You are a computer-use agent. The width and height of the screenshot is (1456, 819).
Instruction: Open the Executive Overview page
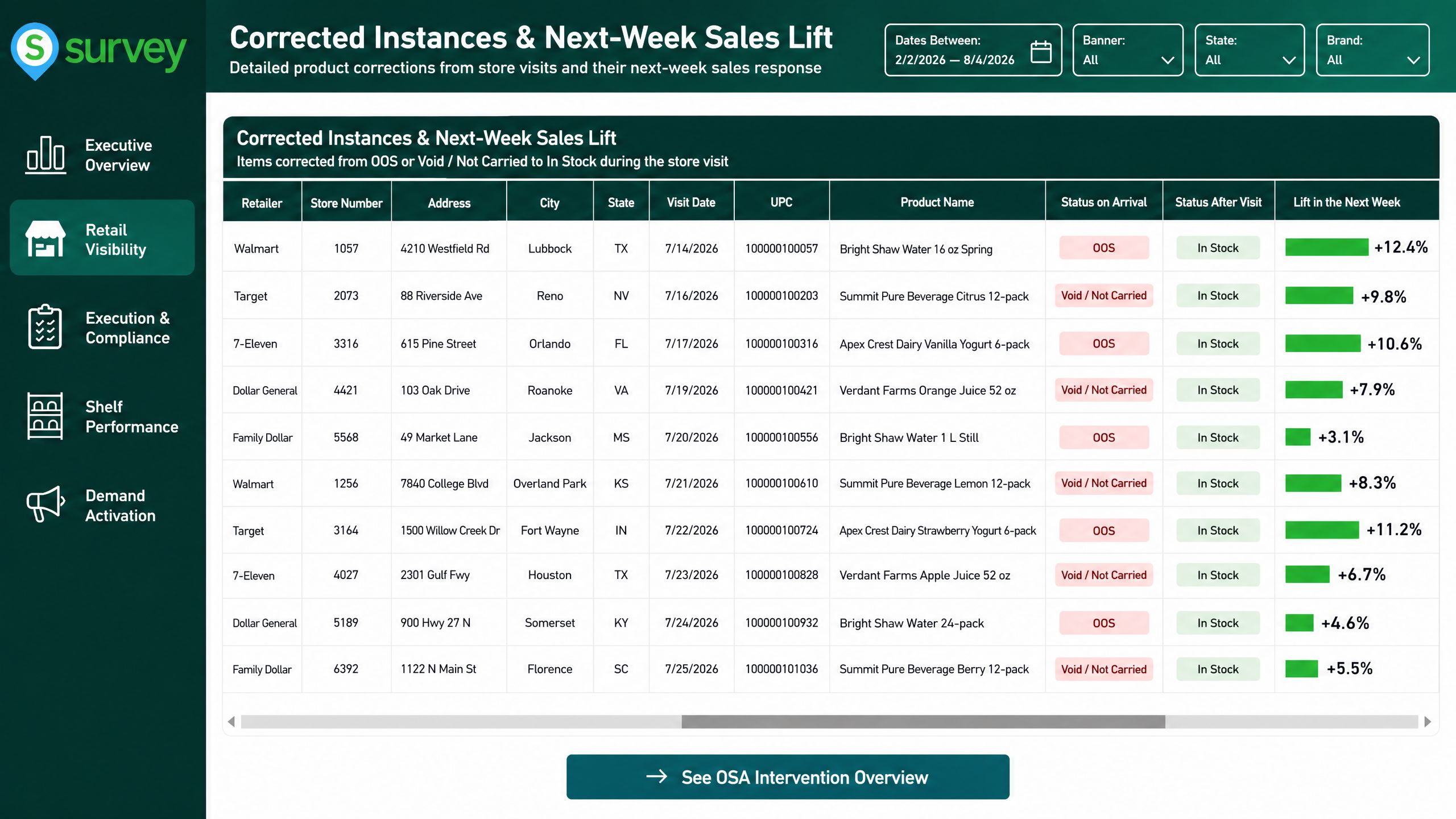tap(102, 155)
